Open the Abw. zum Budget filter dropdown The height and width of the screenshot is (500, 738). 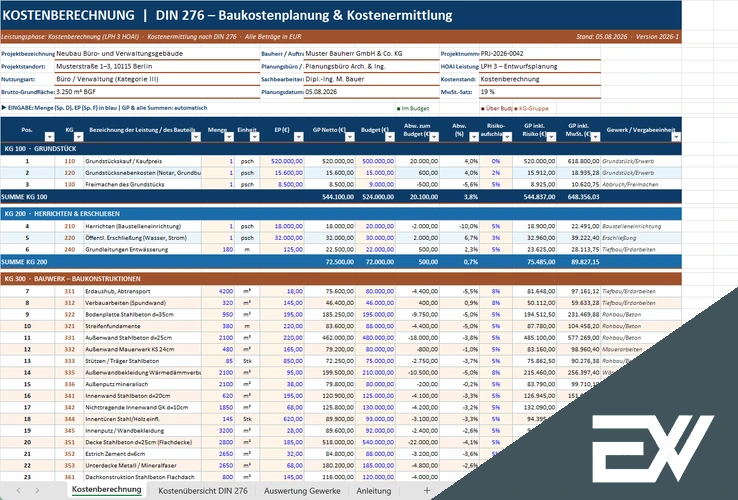pyautogui.click(x=434, y=137)
